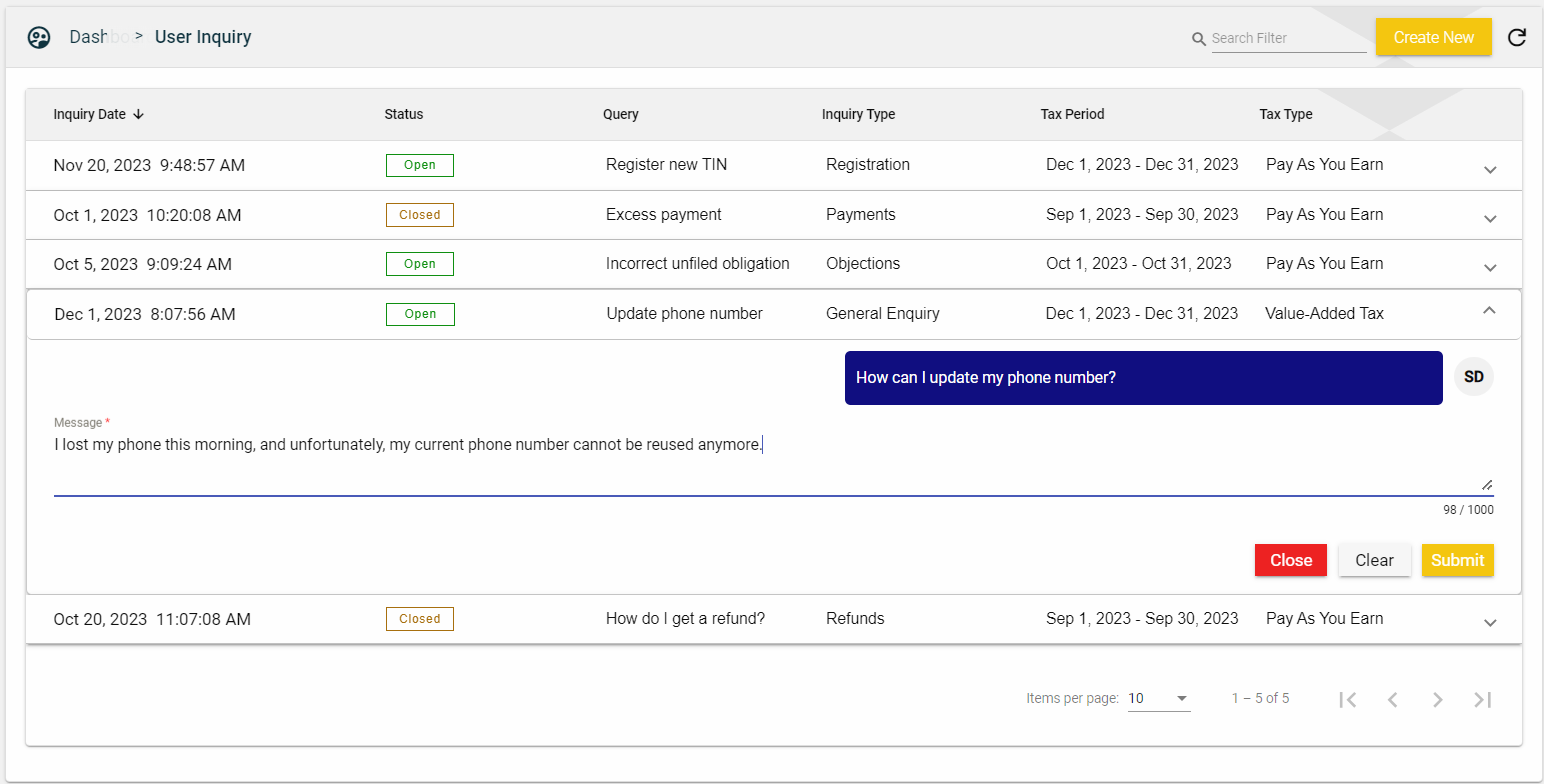Go to previous page arrow
Viewport: 1544px width, 784px height.
point(1392,700)
